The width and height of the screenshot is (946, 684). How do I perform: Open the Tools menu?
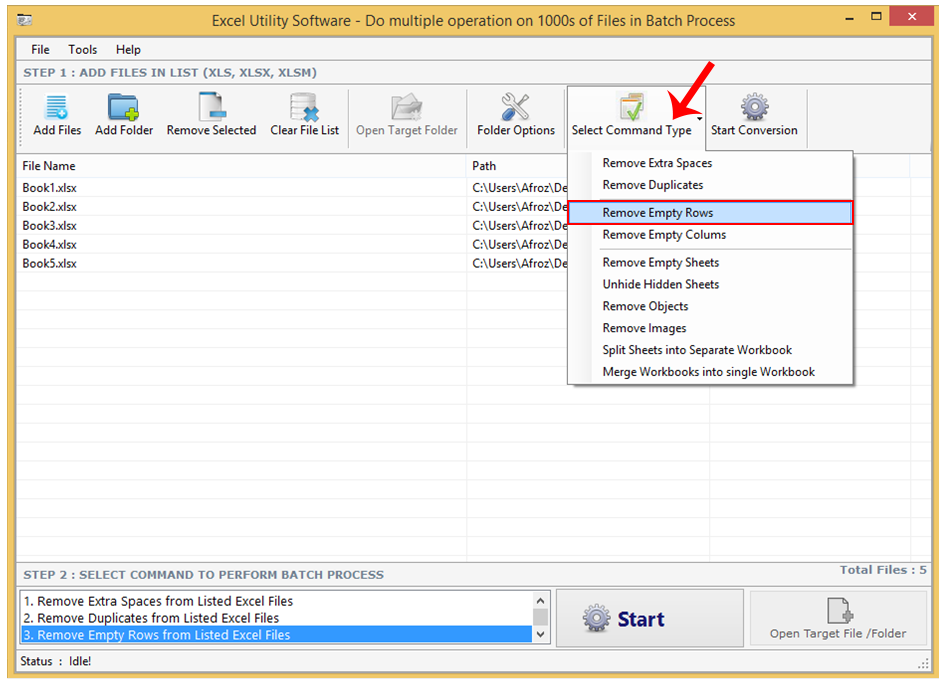click(x=82, y=49)
